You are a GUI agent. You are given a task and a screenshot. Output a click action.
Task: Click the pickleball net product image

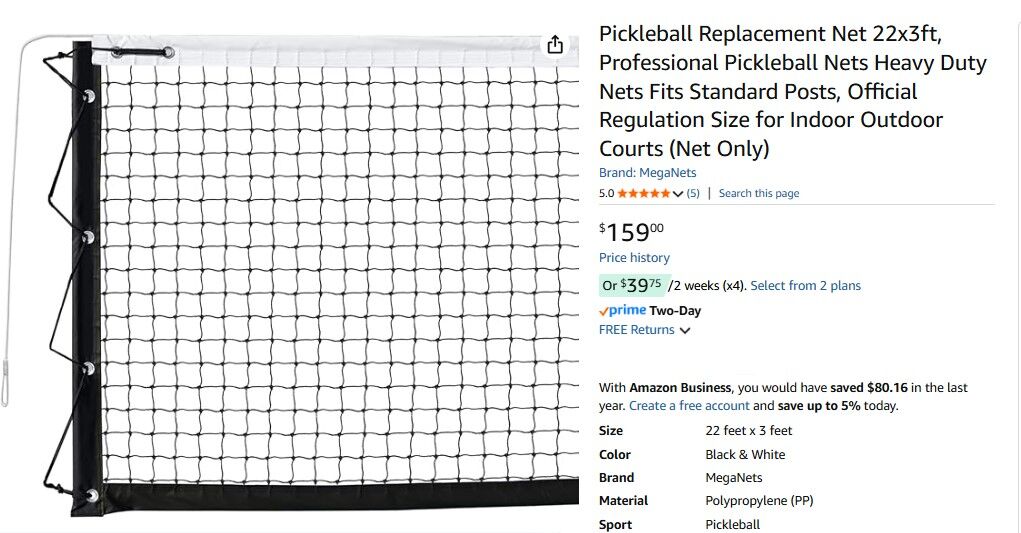300,270
